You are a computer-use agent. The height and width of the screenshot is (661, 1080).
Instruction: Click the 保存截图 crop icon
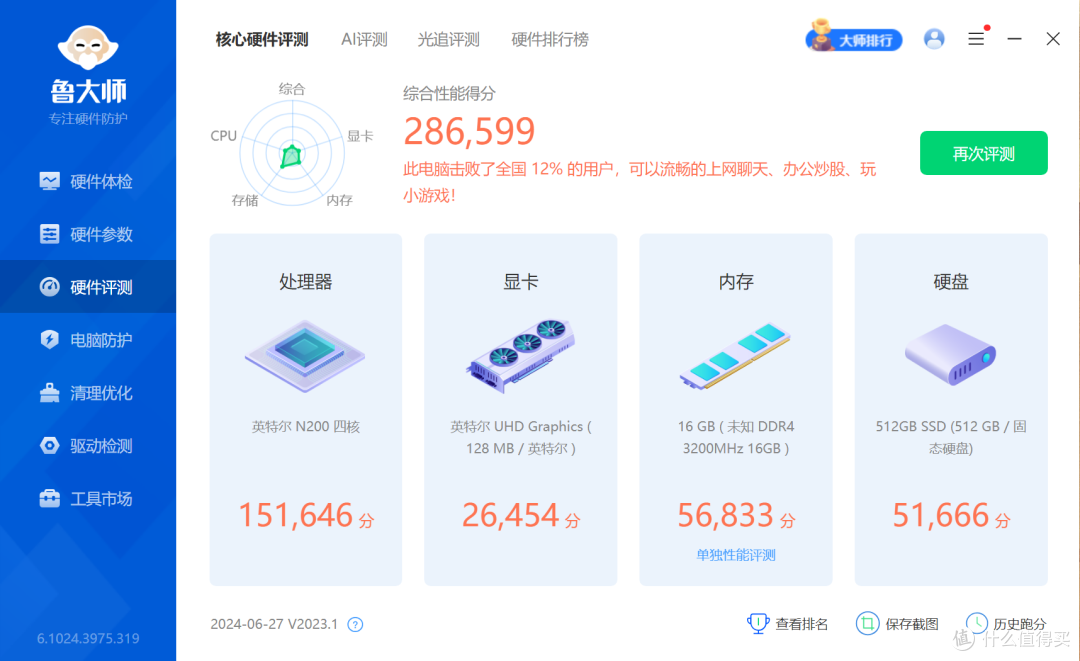(x=867, y=624)
